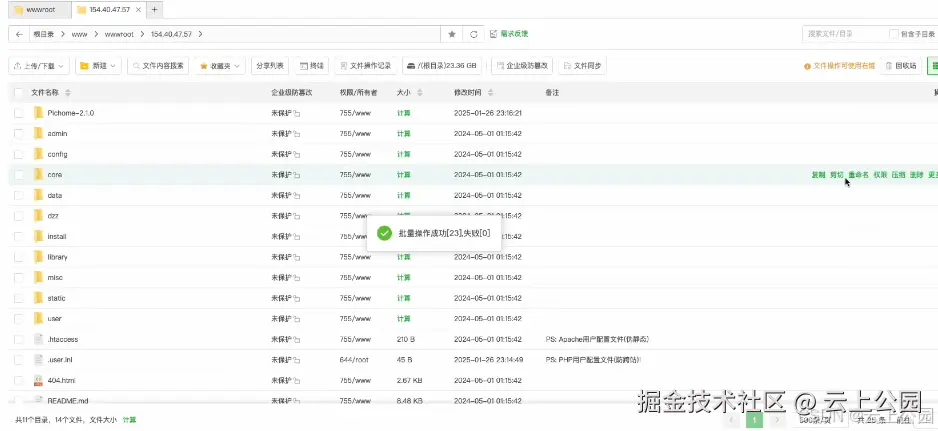Open enterprise tamper-proof (企业级防篡改) toolbar button

click(x=522, y=66)
